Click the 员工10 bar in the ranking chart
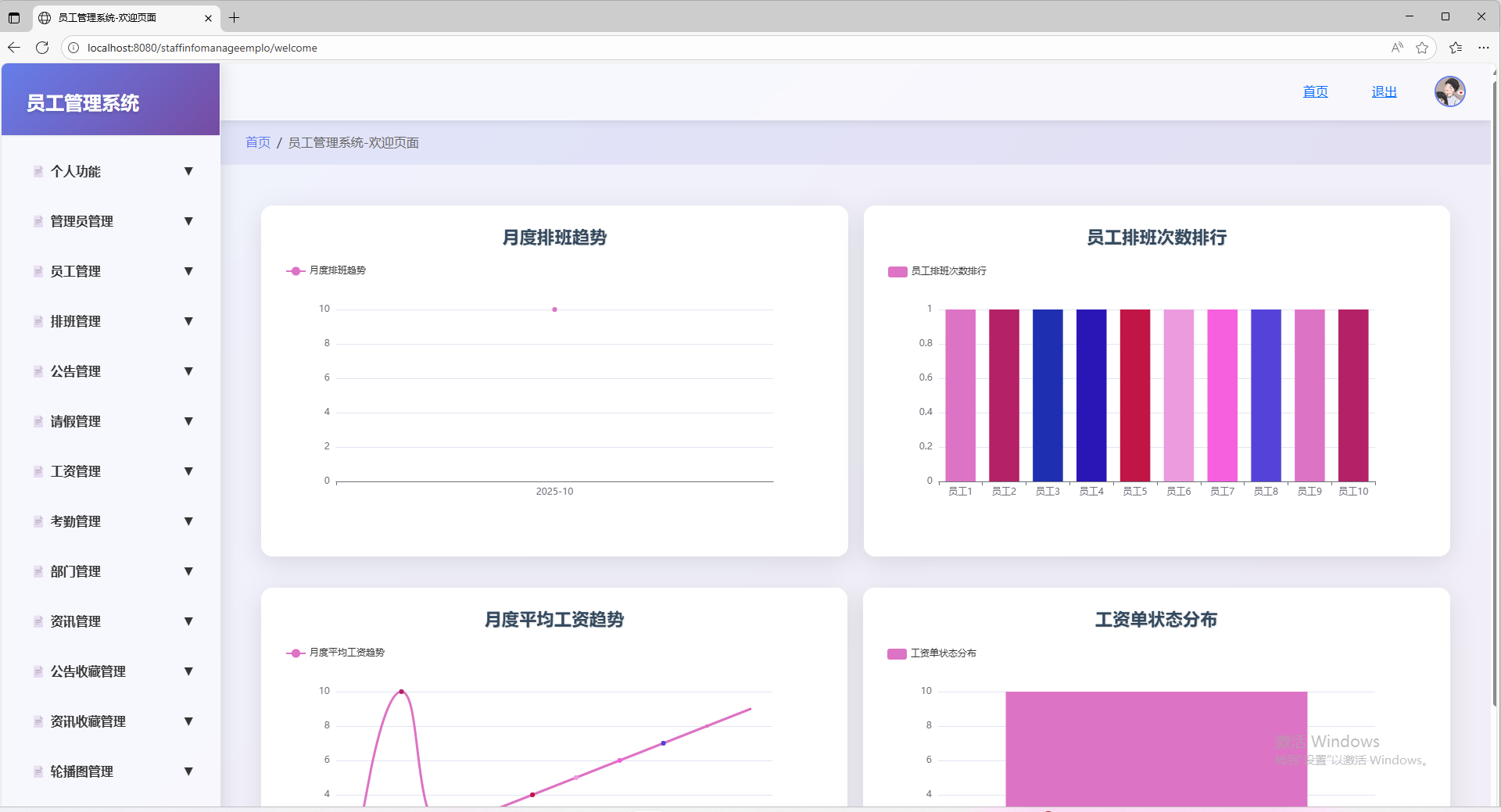Viewport: 1501px width, 812px height. point(1353,395)
